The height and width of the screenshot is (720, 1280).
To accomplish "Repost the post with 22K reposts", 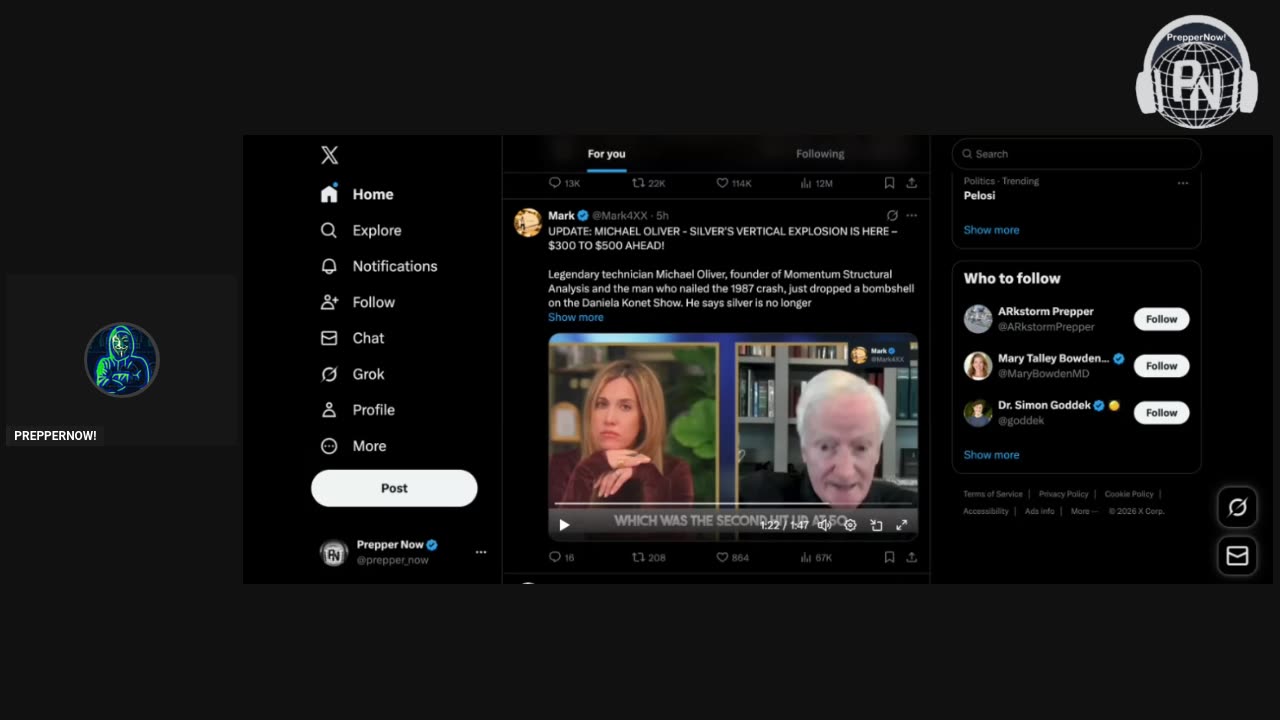I will pyautogui.click(x=649, y=183).
